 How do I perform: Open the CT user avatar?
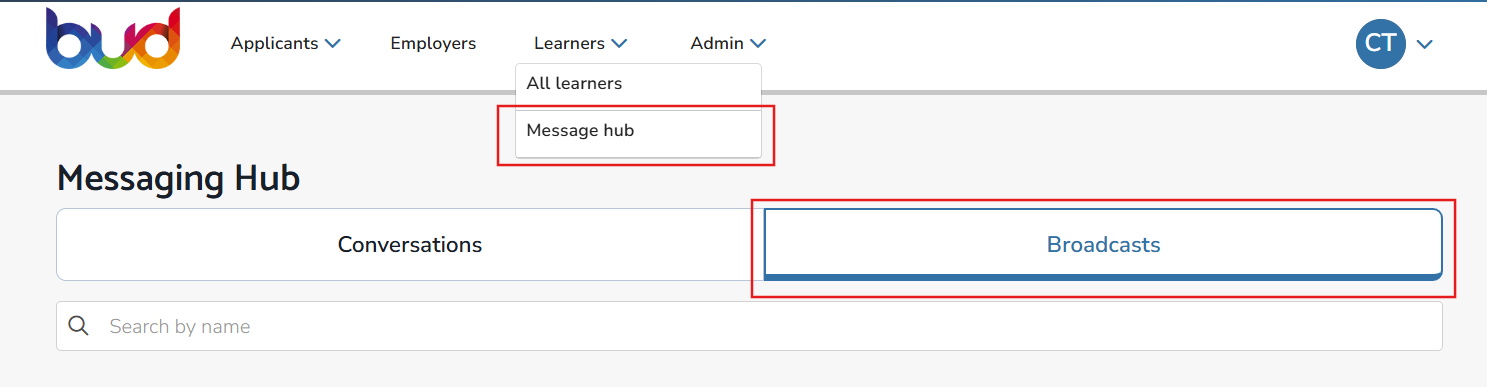click(1381, 43)
